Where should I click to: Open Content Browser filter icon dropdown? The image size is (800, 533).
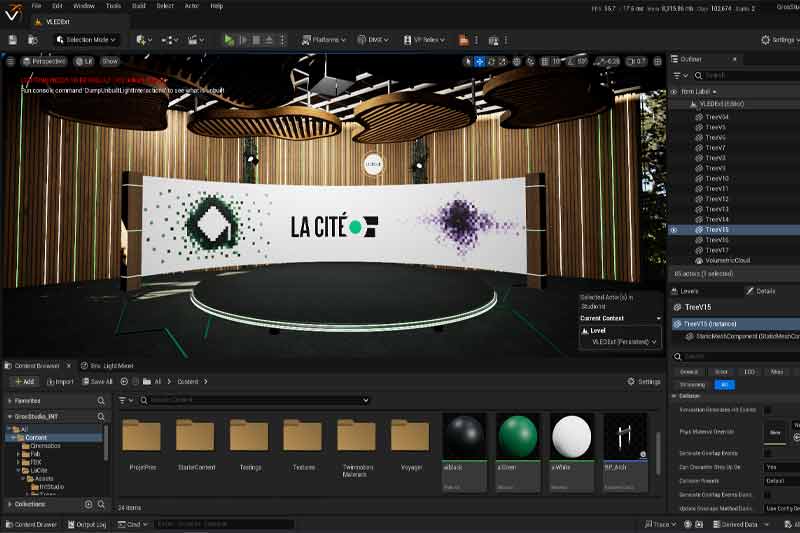click(x=126, y=400)
